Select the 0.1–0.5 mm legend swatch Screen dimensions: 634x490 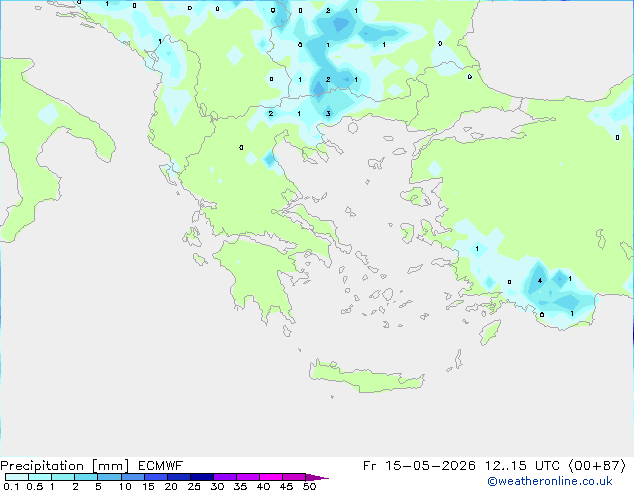[x=17, y=477]
